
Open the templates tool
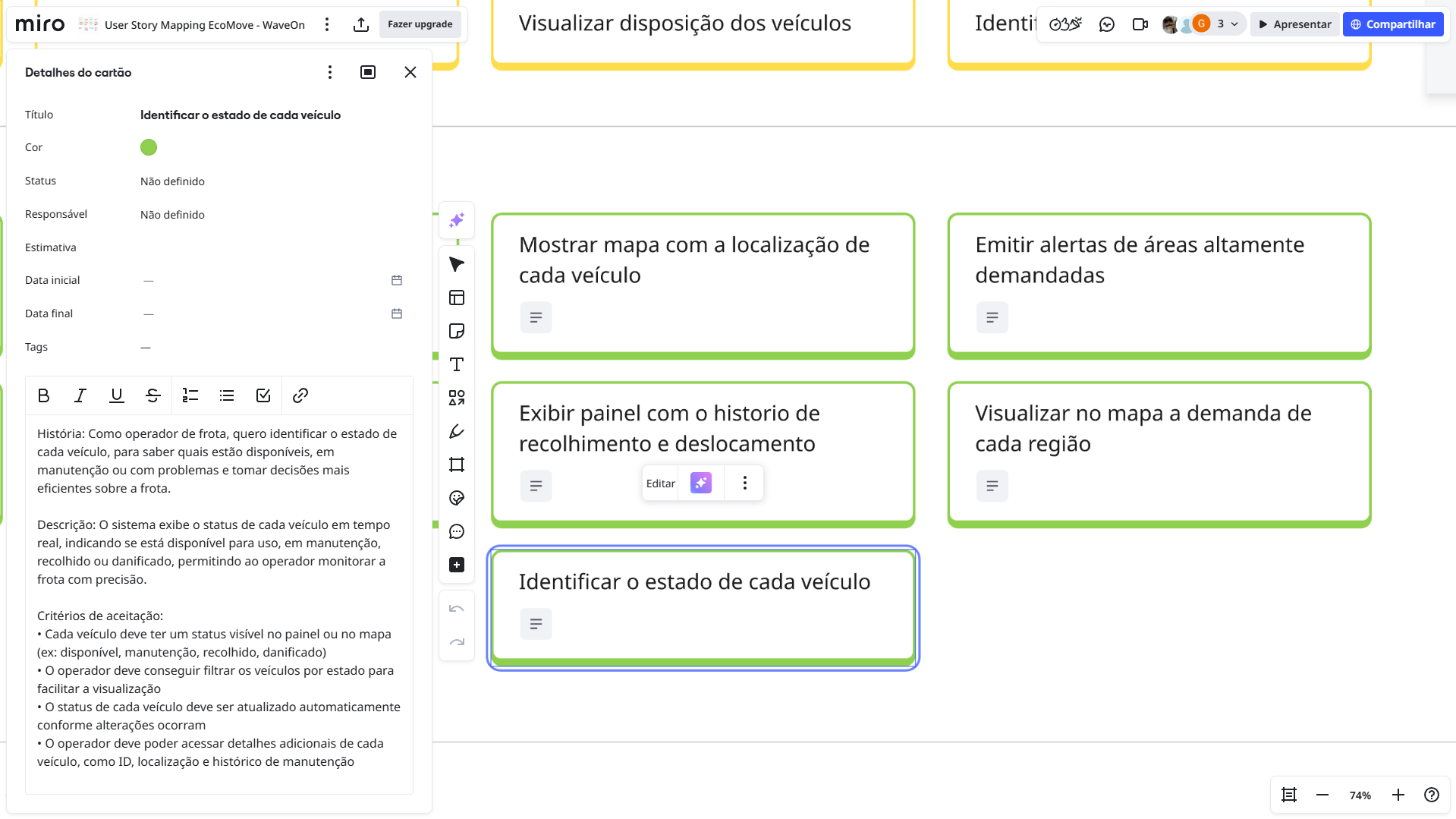(456, 298)
